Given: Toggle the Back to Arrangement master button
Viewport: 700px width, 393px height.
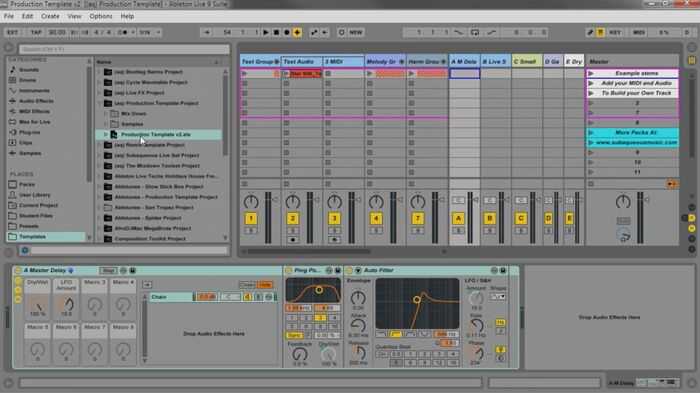Looking at the screenshot, I should point(671,184).
